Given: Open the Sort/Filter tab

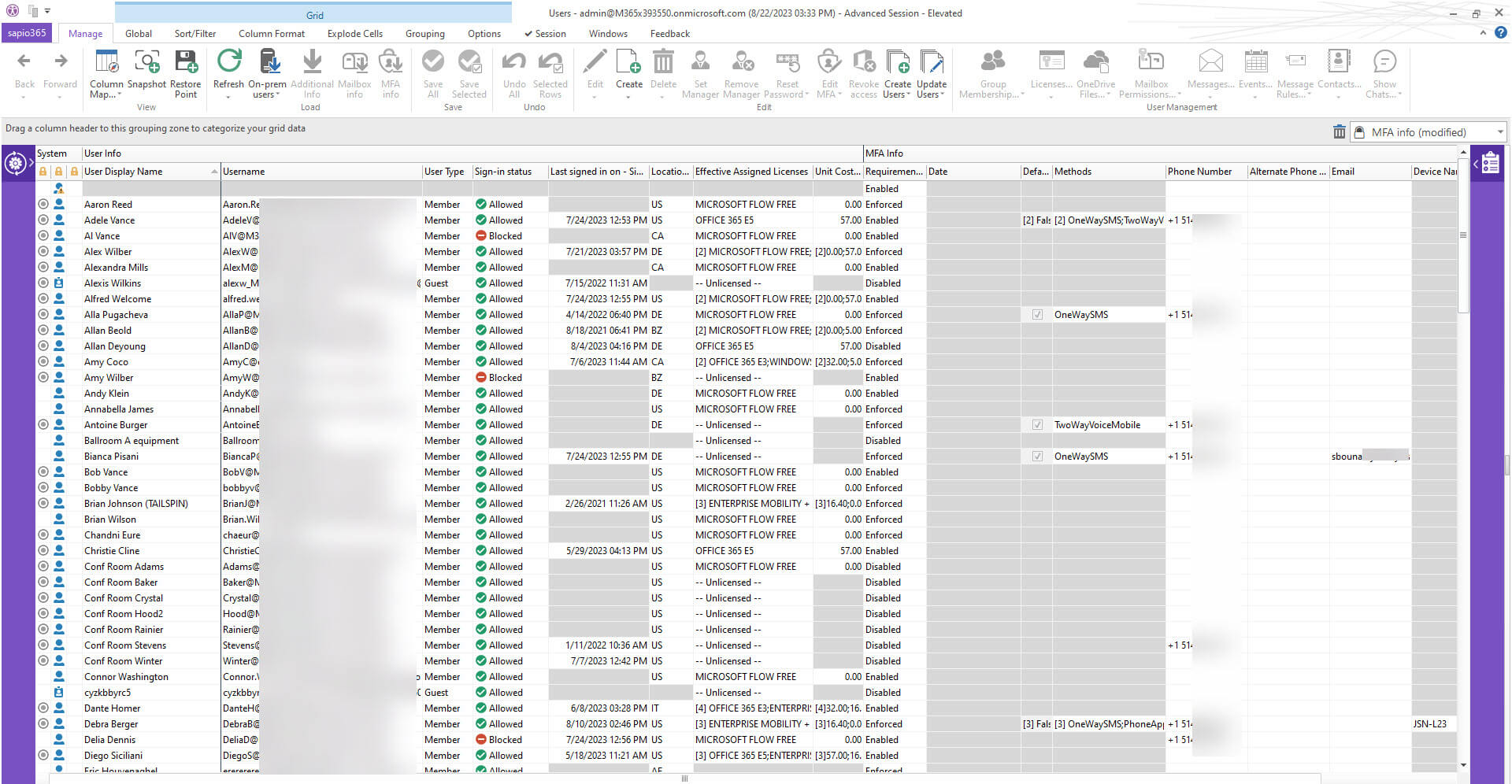Looking at the screenshot, I should [x=195, y=34].
